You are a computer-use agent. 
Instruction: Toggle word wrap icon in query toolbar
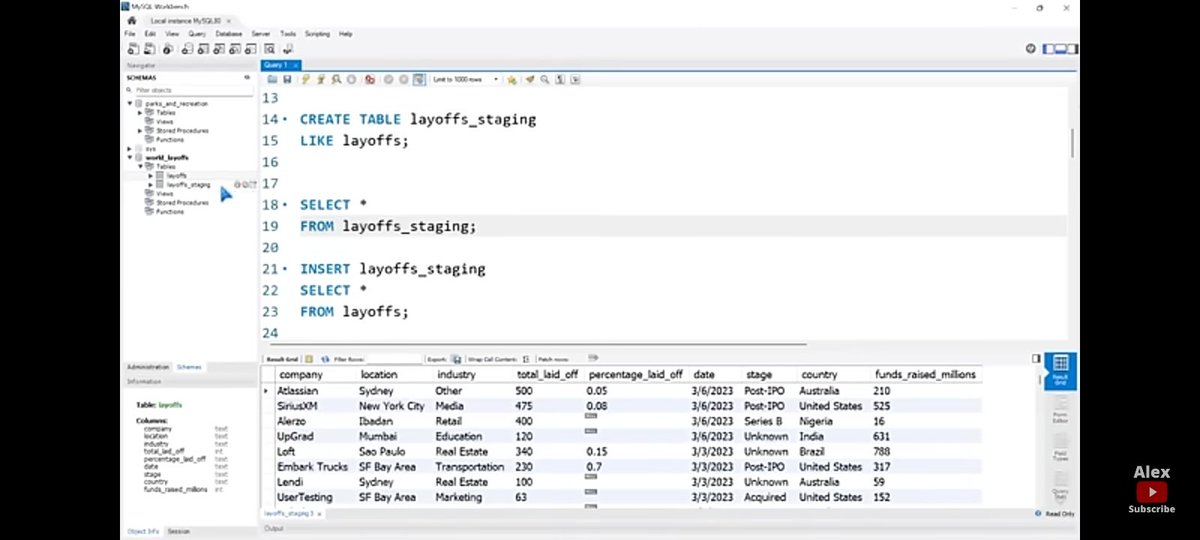pos(575,79)
